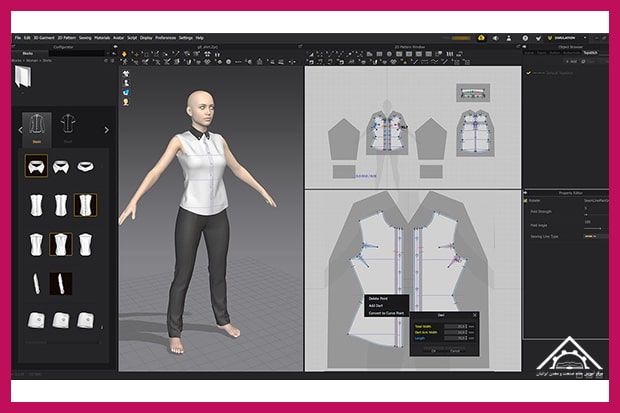Click the circle icon in the 2D pattern toolbar
The width and height of the screenshot is (620, 413).
(389, 54)
